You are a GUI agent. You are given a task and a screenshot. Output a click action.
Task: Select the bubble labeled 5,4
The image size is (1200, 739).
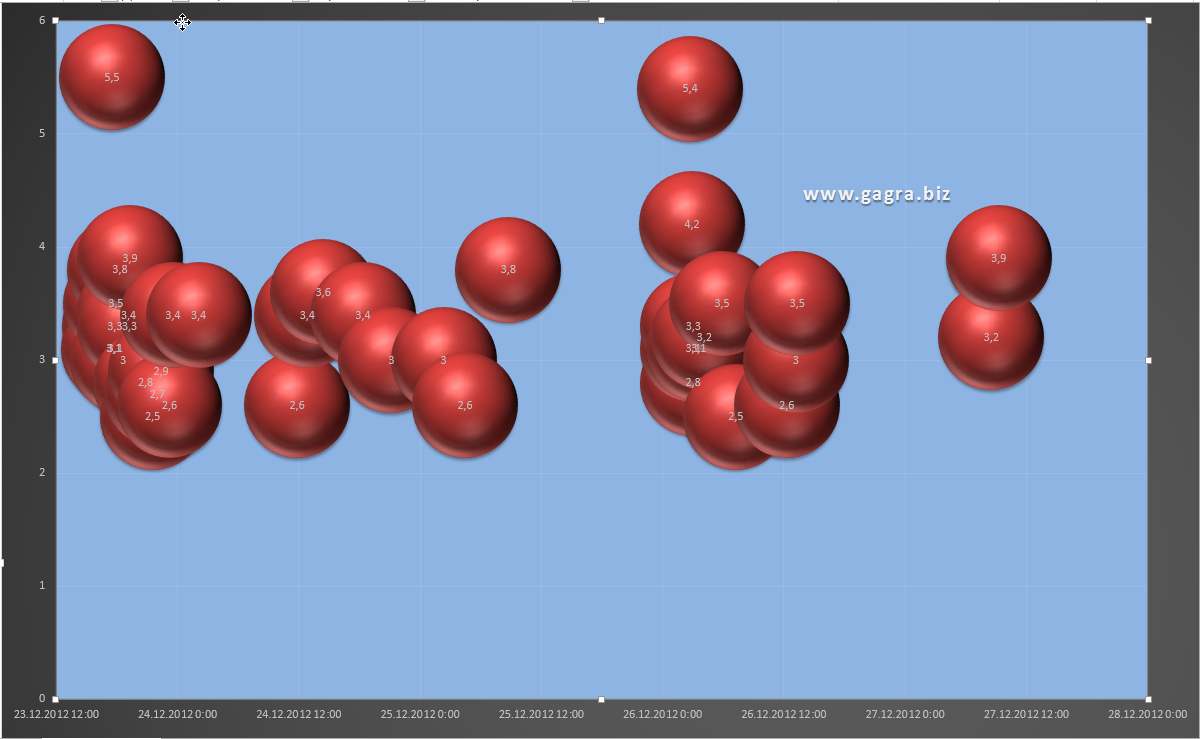pyautogui.click(x=690, y=88)
